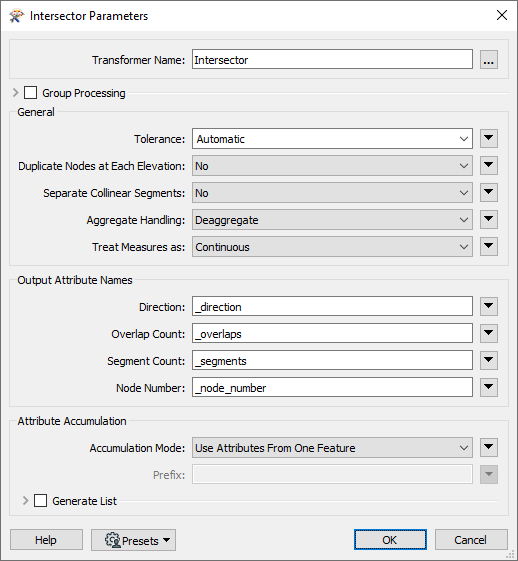Open the Presets menu button
This screenshot has width=518, height=561.
click(x=133, y=540)
